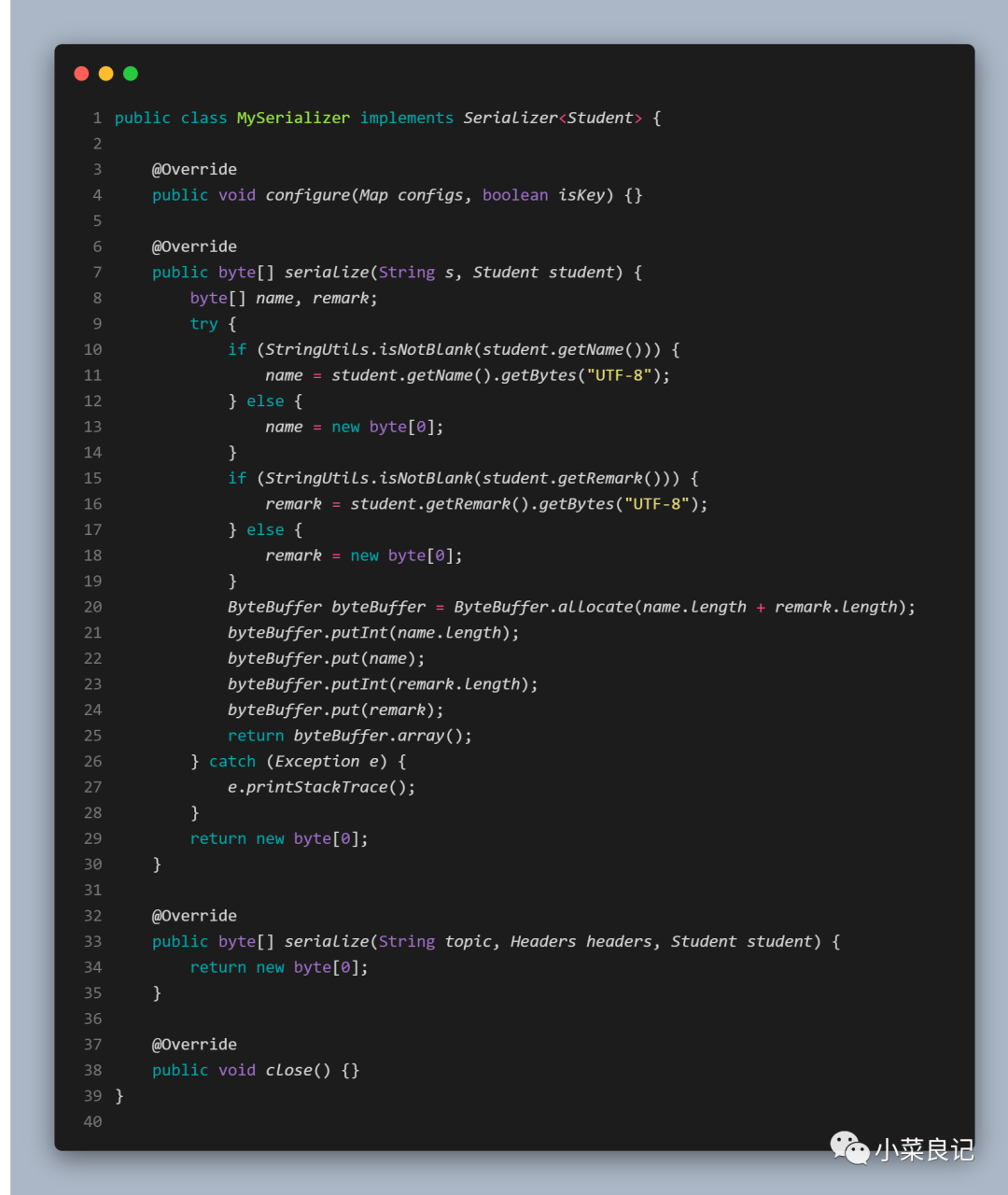Screen dimensions: 1008x1195
Task: Click line number 40 in the gutter
Action: 92,1121
